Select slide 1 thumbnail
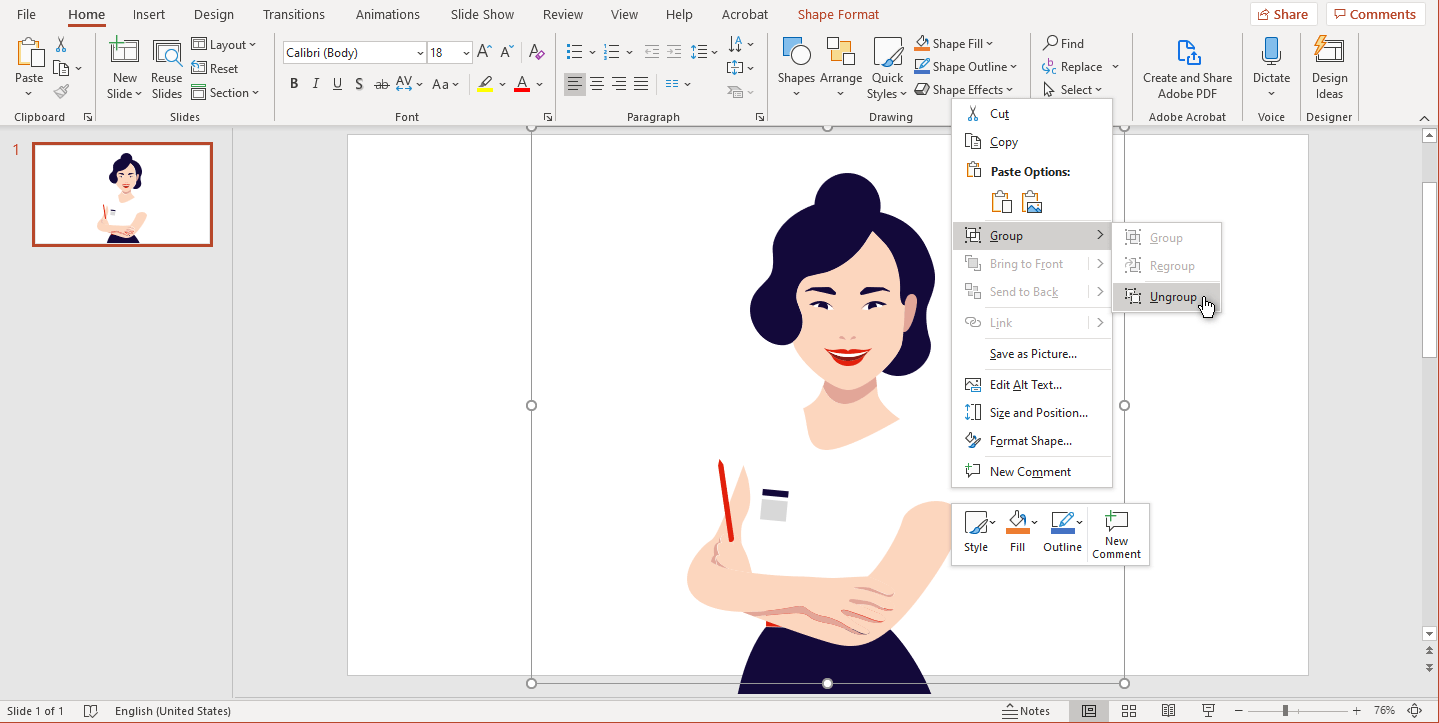Viewport: 1439px width, 723px height. 122,194
